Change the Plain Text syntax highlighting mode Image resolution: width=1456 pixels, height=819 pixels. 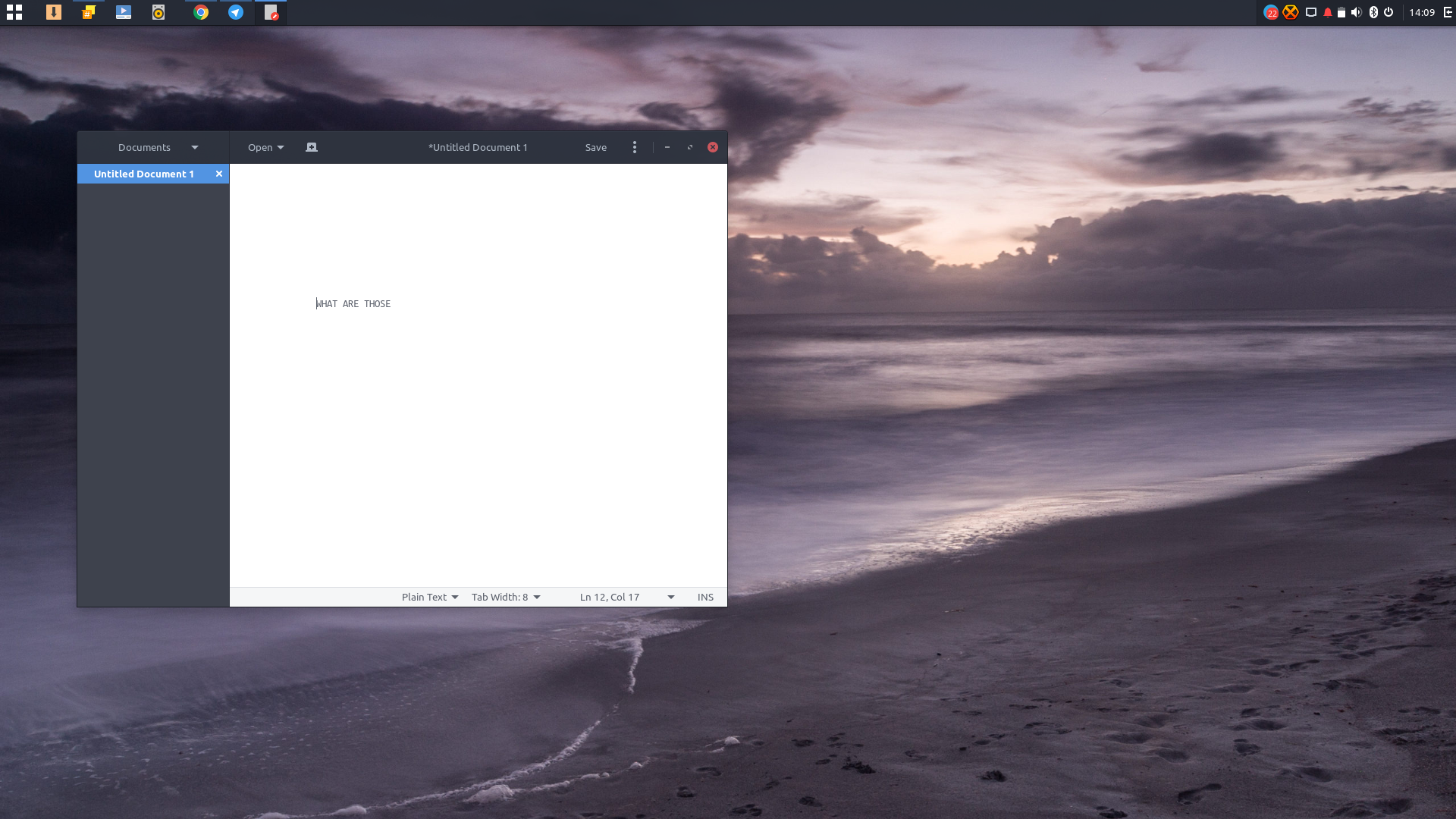point(430,597)
